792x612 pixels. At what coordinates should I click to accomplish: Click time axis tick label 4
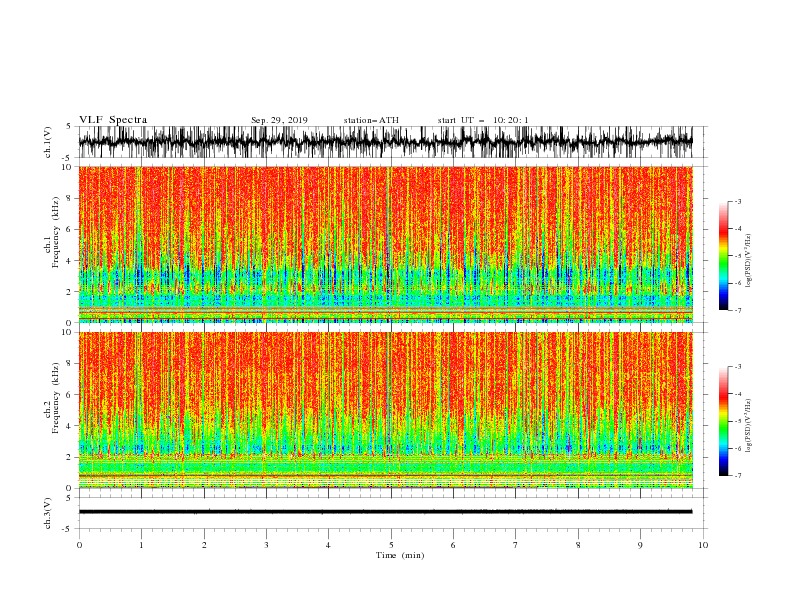328,545
